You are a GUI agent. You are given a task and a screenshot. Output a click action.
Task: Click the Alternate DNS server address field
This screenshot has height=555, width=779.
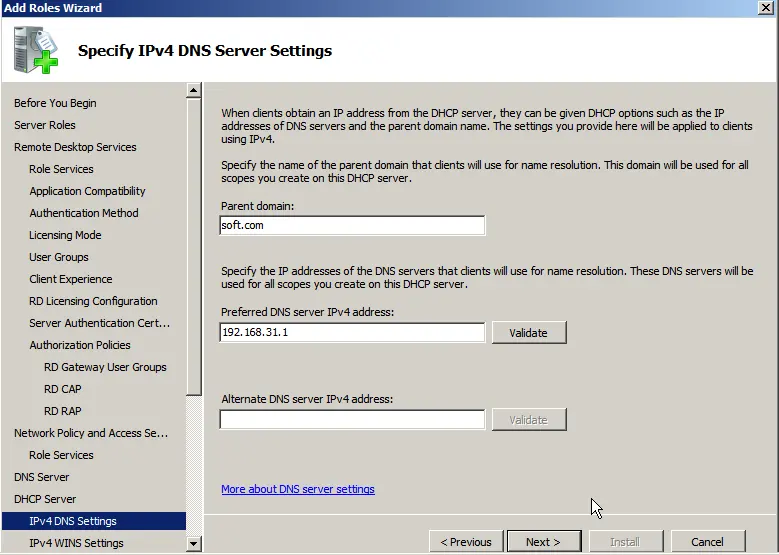352,420
